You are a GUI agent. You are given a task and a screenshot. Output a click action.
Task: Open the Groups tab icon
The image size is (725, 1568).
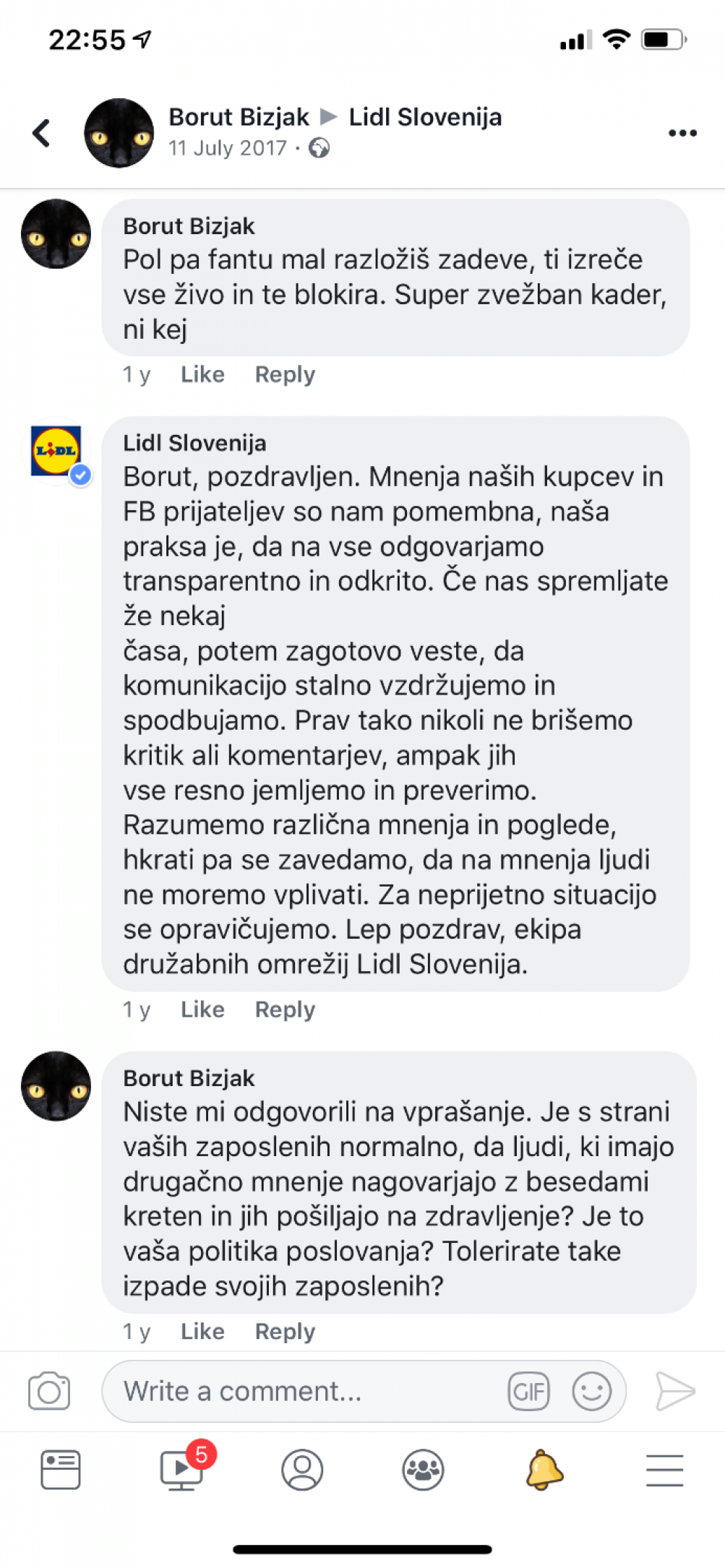(x=423, y=1470)
